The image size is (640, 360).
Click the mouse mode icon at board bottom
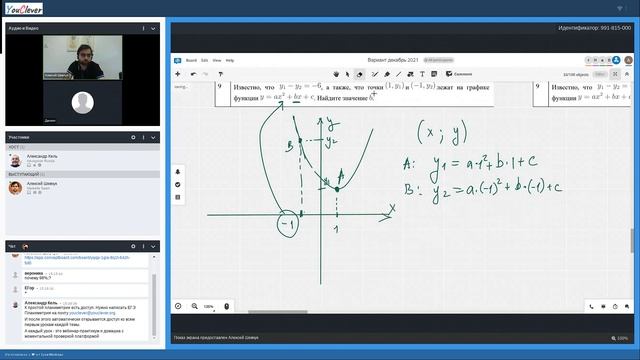[227, 306]
